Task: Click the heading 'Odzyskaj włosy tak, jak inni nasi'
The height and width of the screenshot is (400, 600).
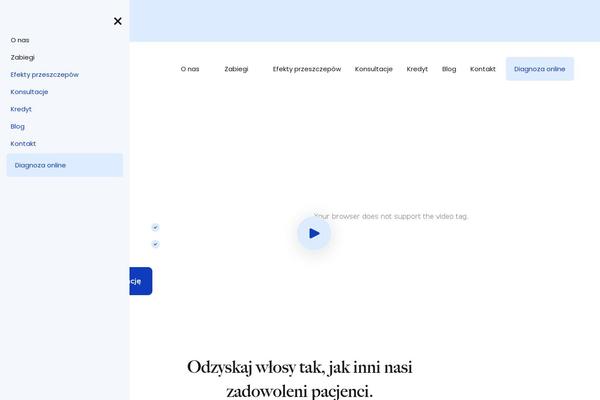Action: [x=300, y=367]
